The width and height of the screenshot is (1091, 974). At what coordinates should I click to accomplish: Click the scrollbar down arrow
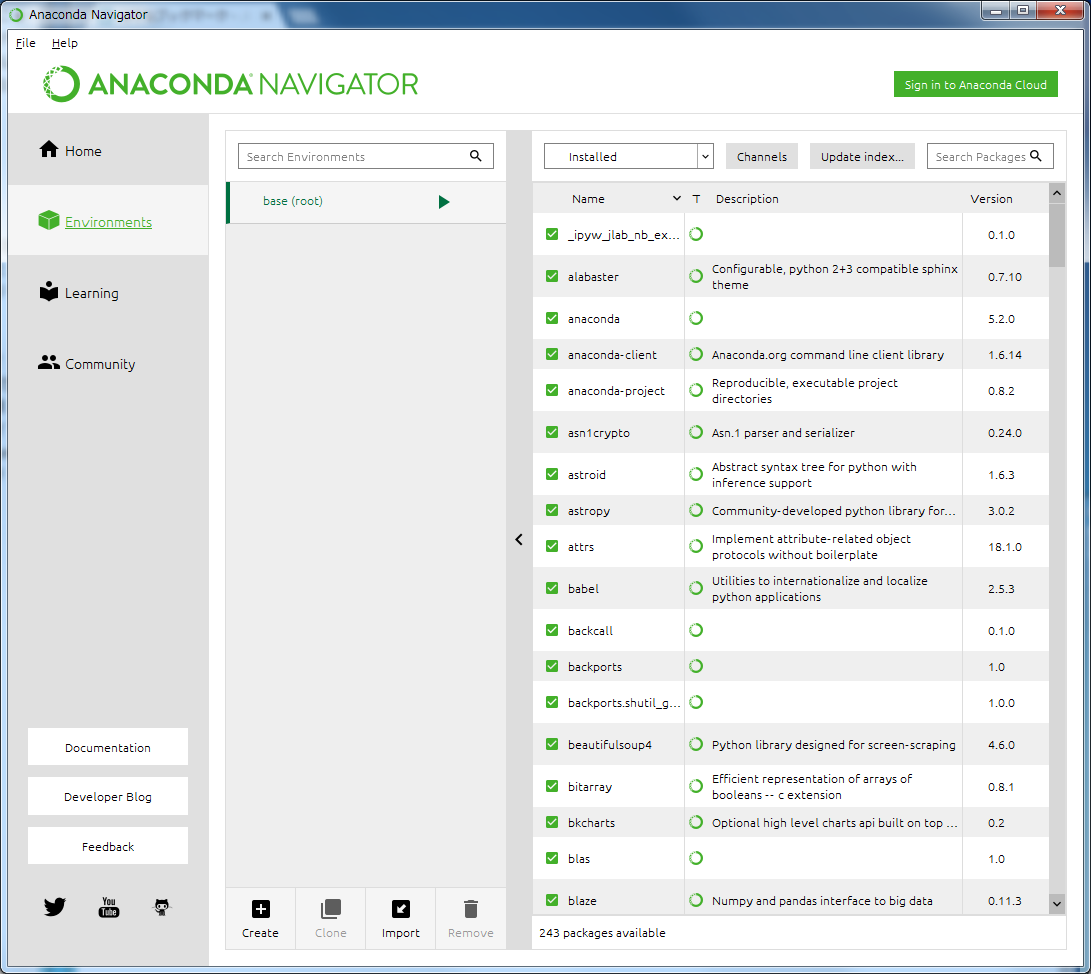click(x=1057, y=904)
